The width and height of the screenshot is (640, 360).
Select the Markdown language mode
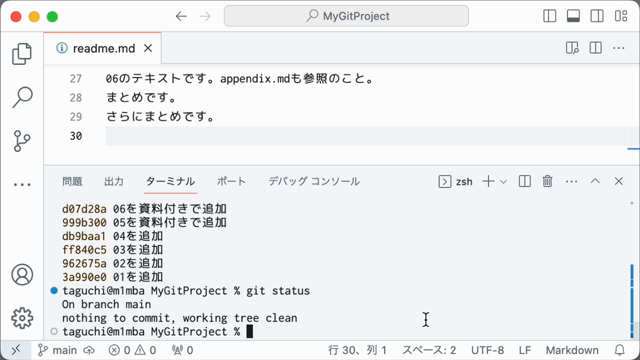572,350
